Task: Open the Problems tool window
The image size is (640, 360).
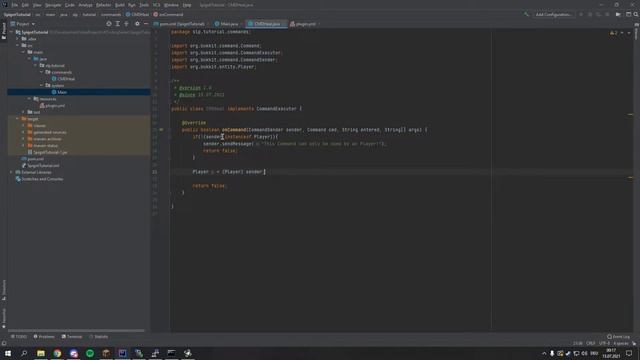Action: point(44,337)
